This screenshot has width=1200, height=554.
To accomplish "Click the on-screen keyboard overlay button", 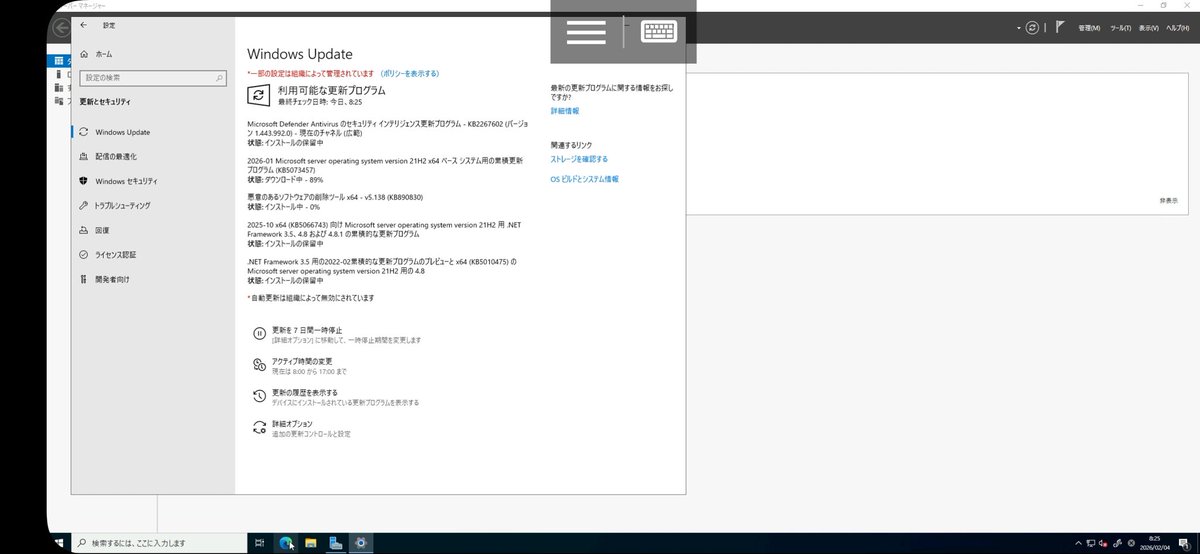I will 658,31.
